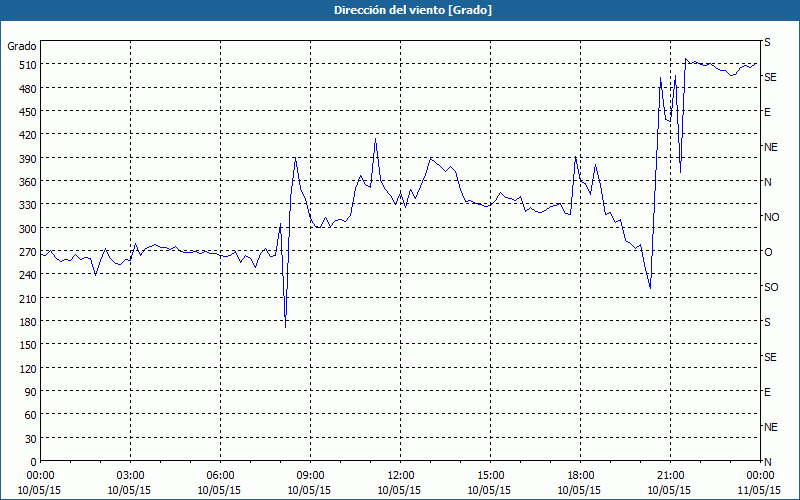Image resolution: width=800 pixels, height=500 pixels.
Task: Select the 480 degree axis value
Action: (x=28, y=89)
